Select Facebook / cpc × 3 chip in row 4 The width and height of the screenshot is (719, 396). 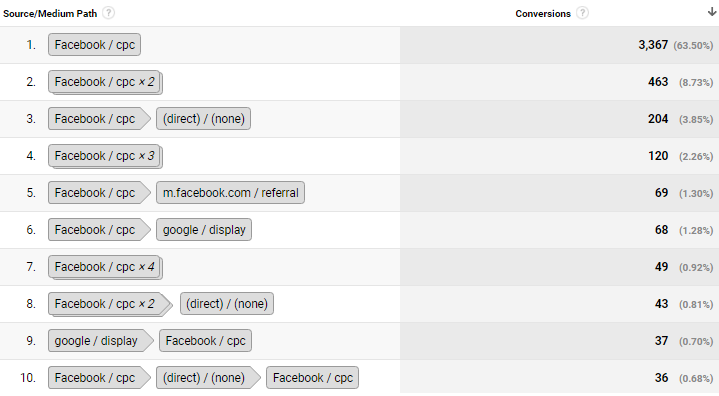[x=105, y=156]
